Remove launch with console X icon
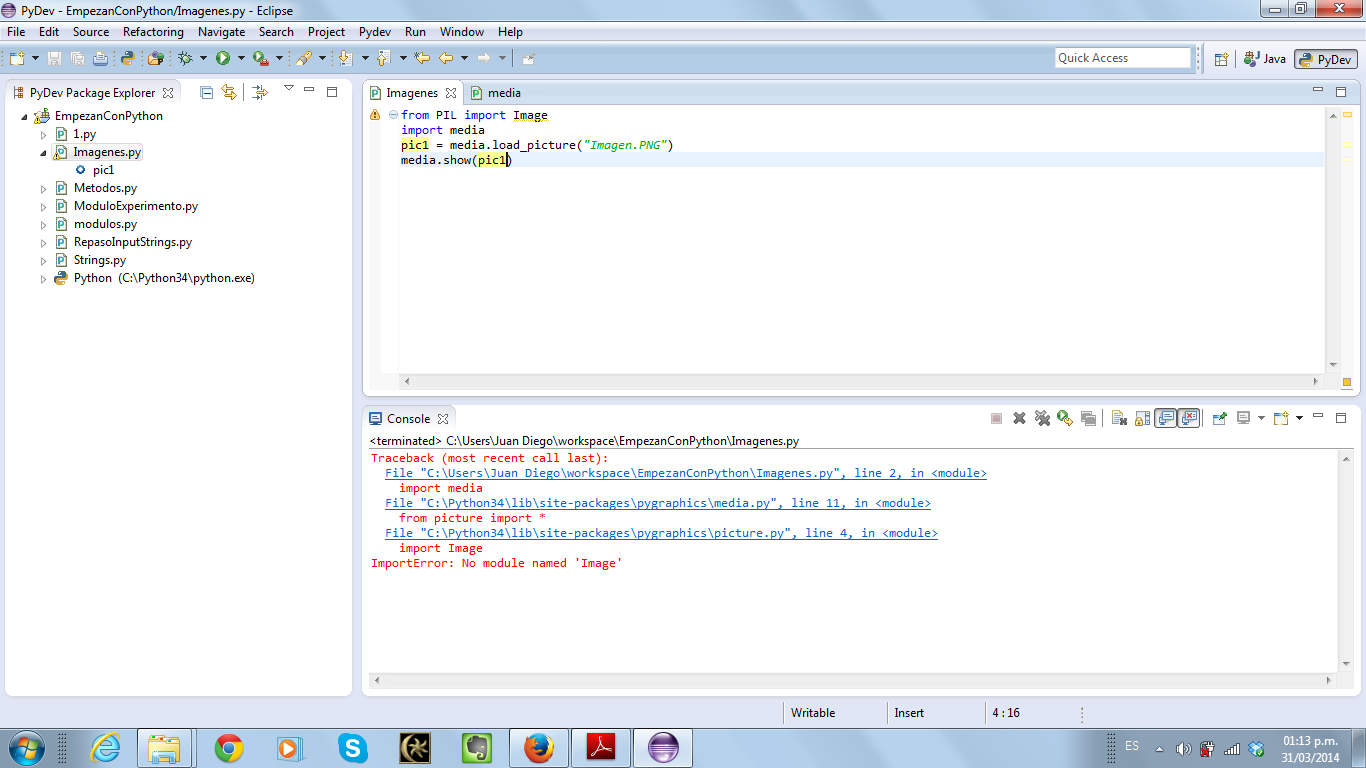The image size is (1366, 768). pyautogui.click(x=1019, y=419)
